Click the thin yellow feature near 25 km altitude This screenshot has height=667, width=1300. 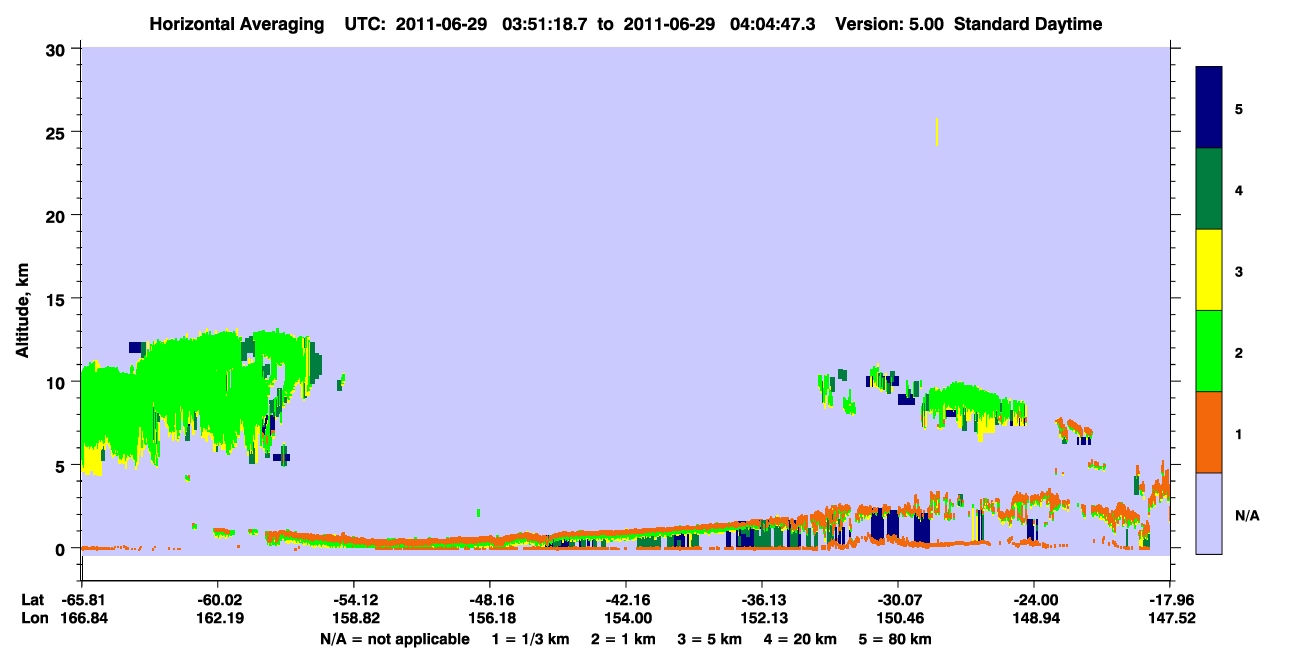point(936,132)
